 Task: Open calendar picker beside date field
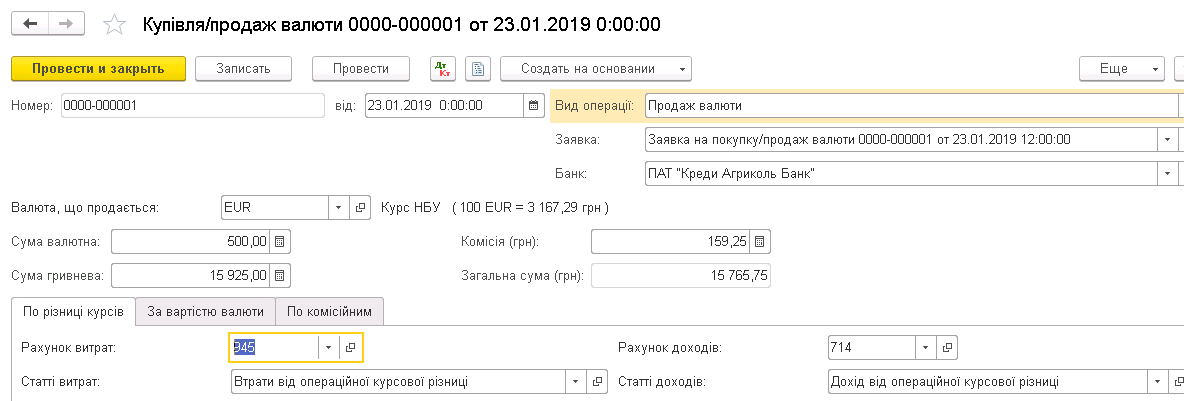(x=534, y=106)
